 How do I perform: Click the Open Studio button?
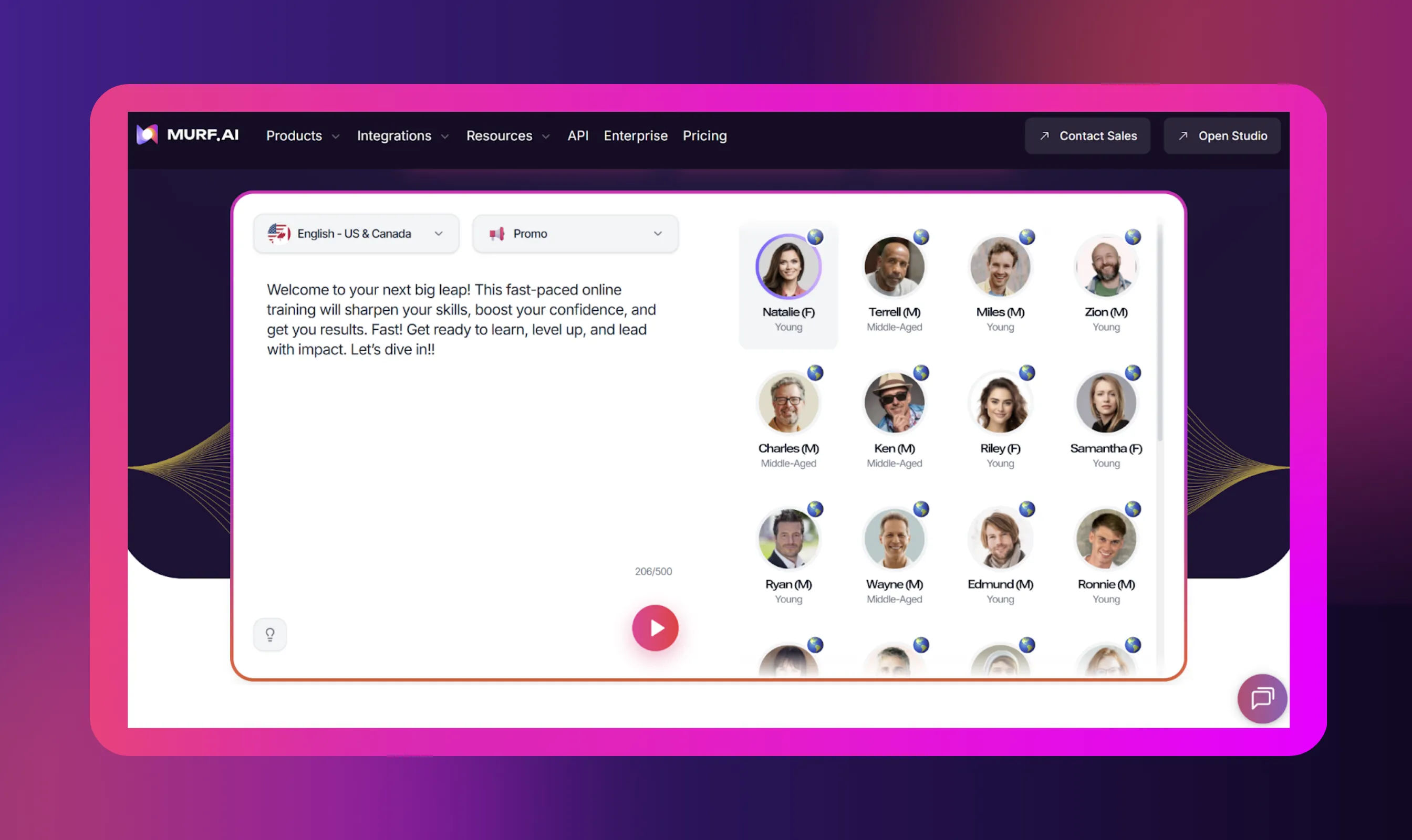[x=1222, y=136]
